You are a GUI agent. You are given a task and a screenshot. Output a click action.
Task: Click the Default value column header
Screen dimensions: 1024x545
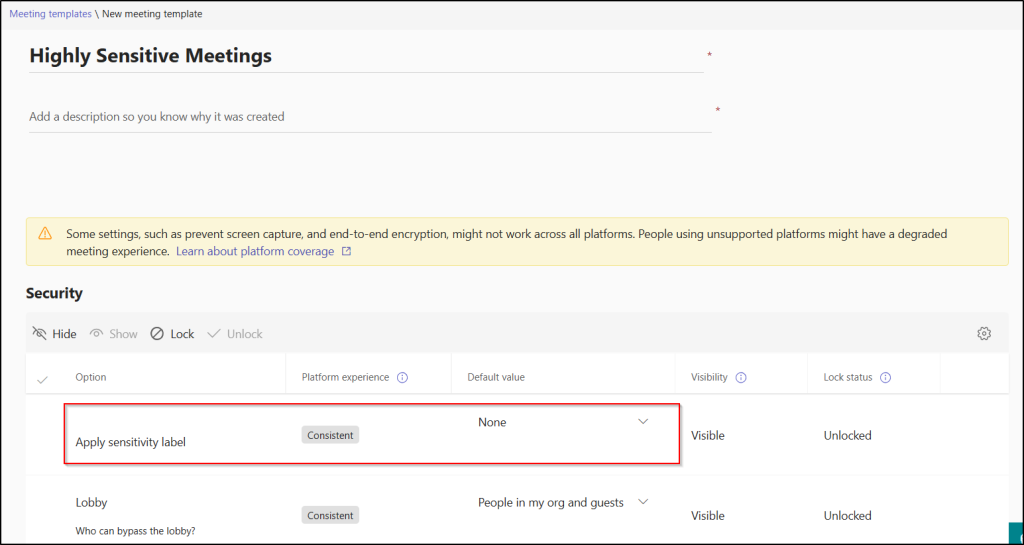click(496, 377)
